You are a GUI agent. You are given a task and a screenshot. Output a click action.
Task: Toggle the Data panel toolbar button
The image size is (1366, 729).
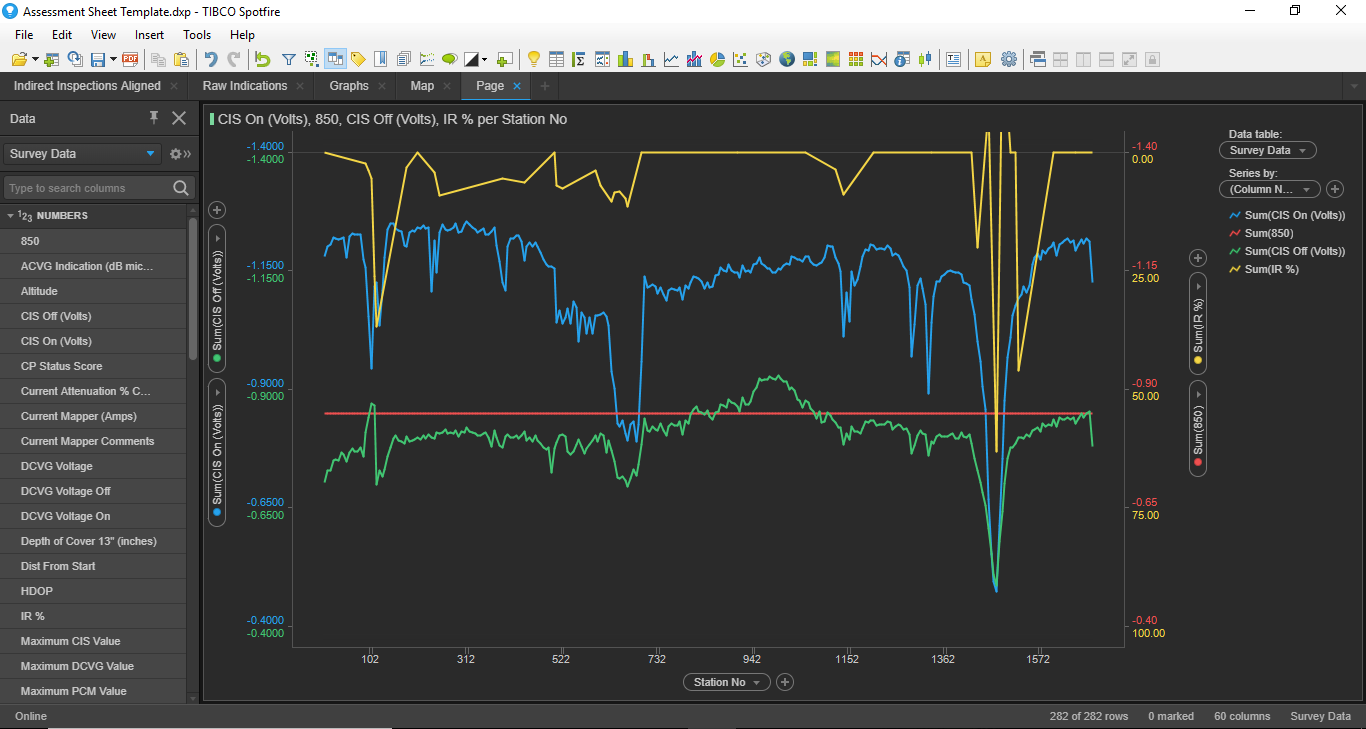tap(335, 59)
